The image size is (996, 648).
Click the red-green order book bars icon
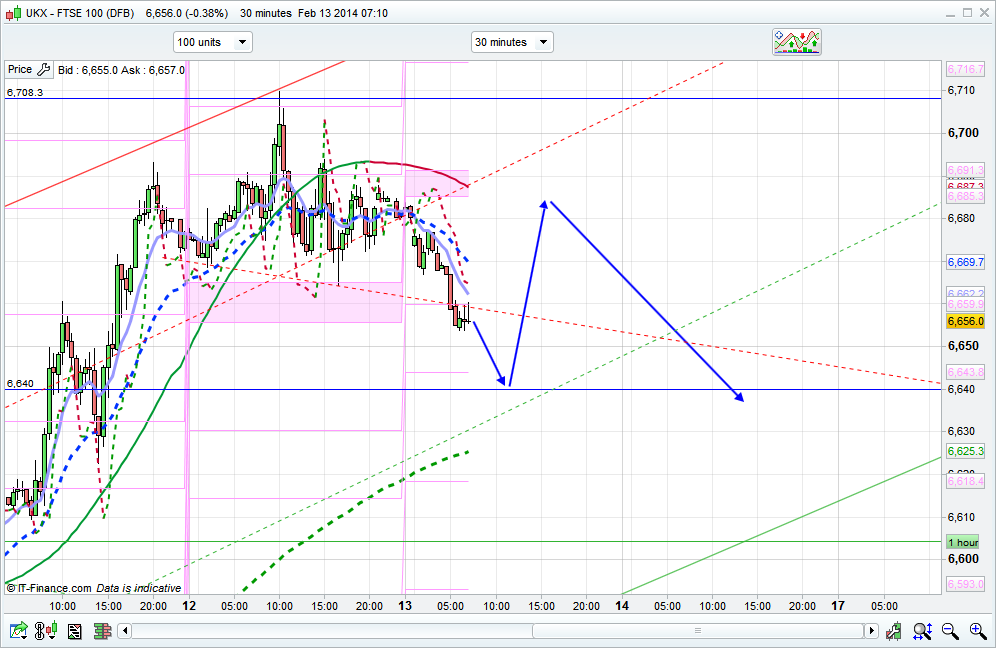pyautogui.click(x=101, y=631)
